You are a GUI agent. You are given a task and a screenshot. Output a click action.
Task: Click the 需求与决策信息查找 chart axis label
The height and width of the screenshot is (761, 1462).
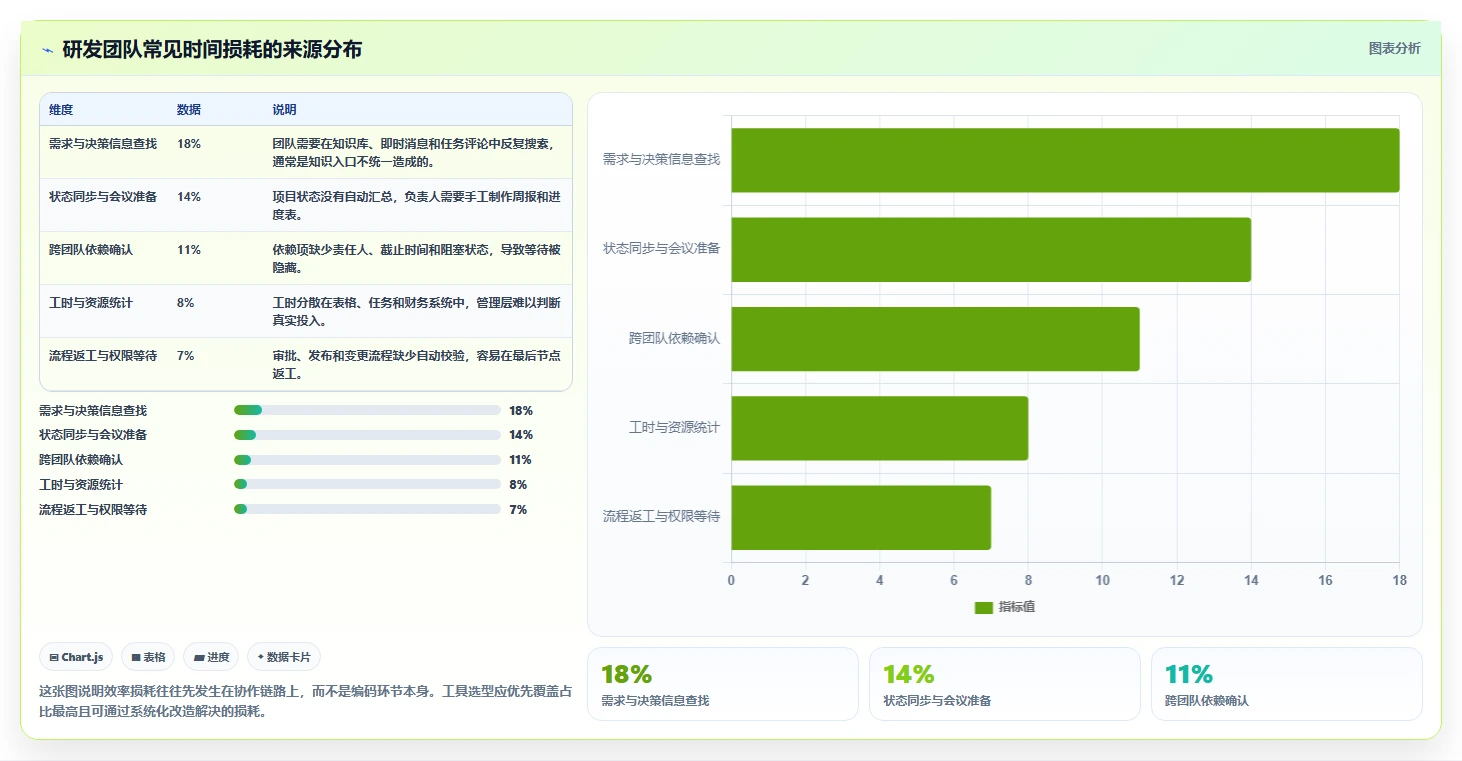coord(661,159)
